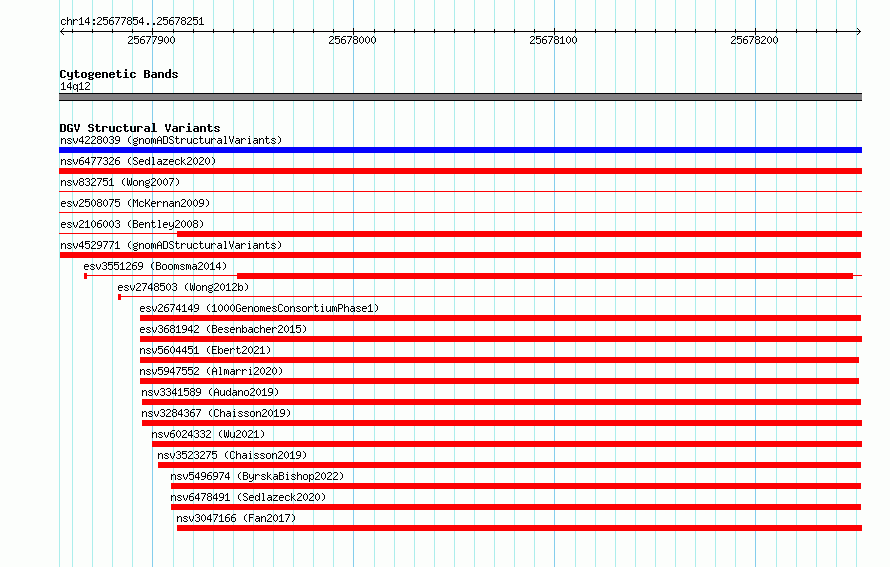Select the 14q12 band label

75,86
